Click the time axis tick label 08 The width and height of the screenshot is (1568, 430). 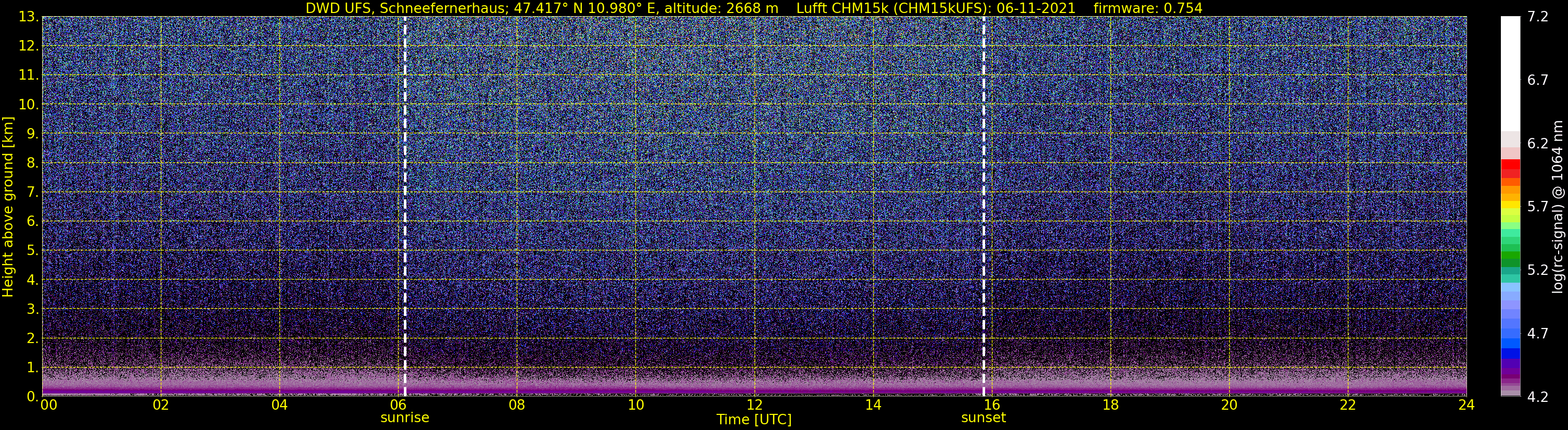[517, 405]
